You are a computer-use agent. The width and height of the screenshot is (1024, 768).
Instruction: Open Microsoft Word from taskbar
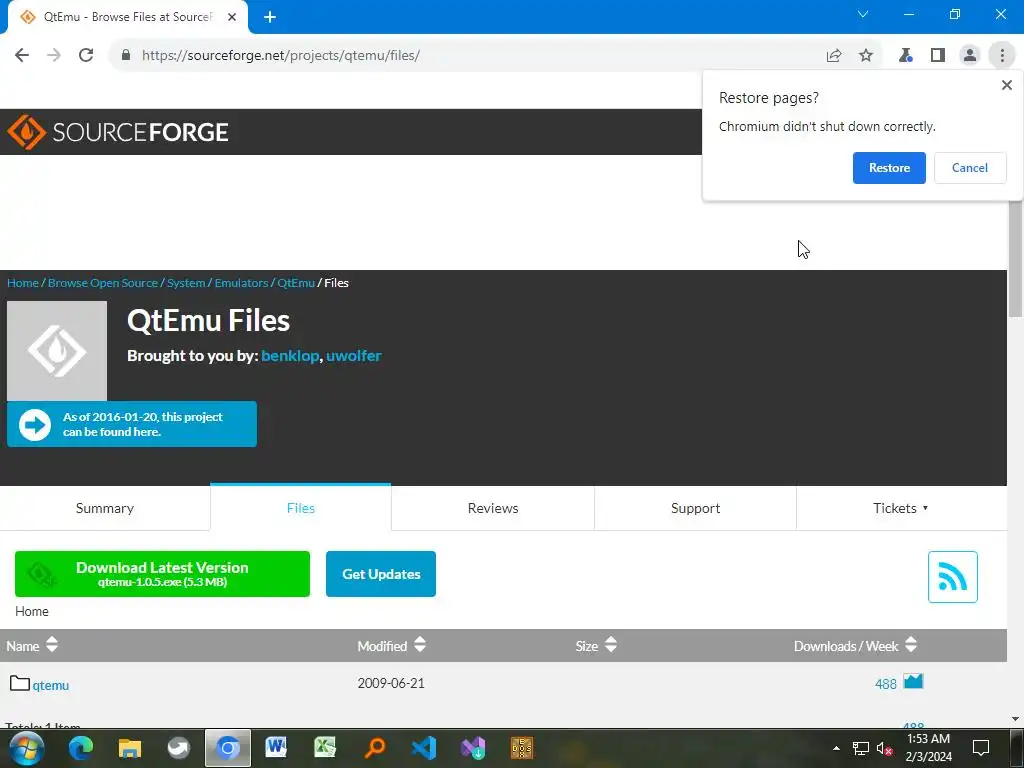[276, 748]
